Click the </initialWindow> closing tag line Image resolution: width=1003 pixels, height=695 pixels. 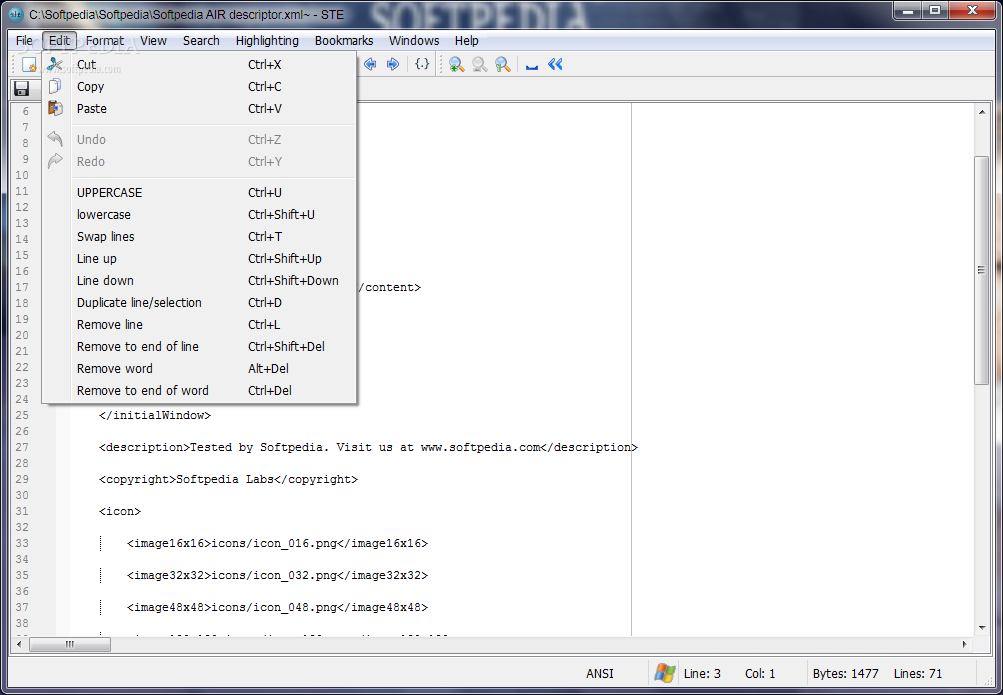click(155, 415)
